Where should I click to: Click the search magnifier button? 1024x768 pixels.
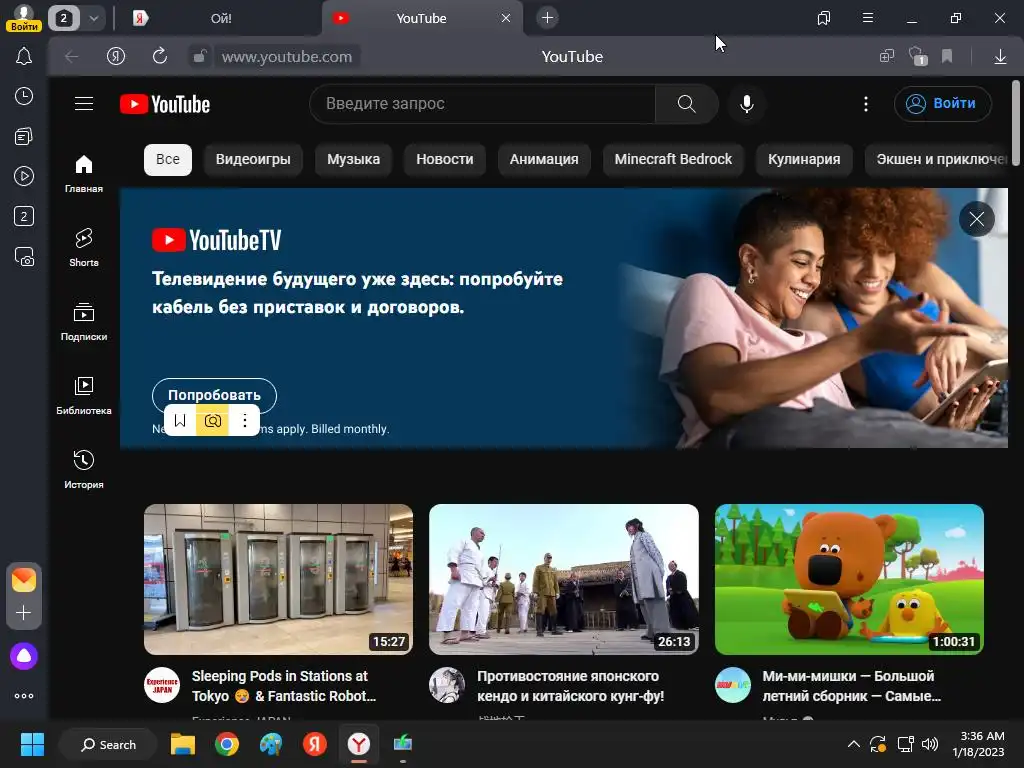pyautogui.click(x=686, y=104)
